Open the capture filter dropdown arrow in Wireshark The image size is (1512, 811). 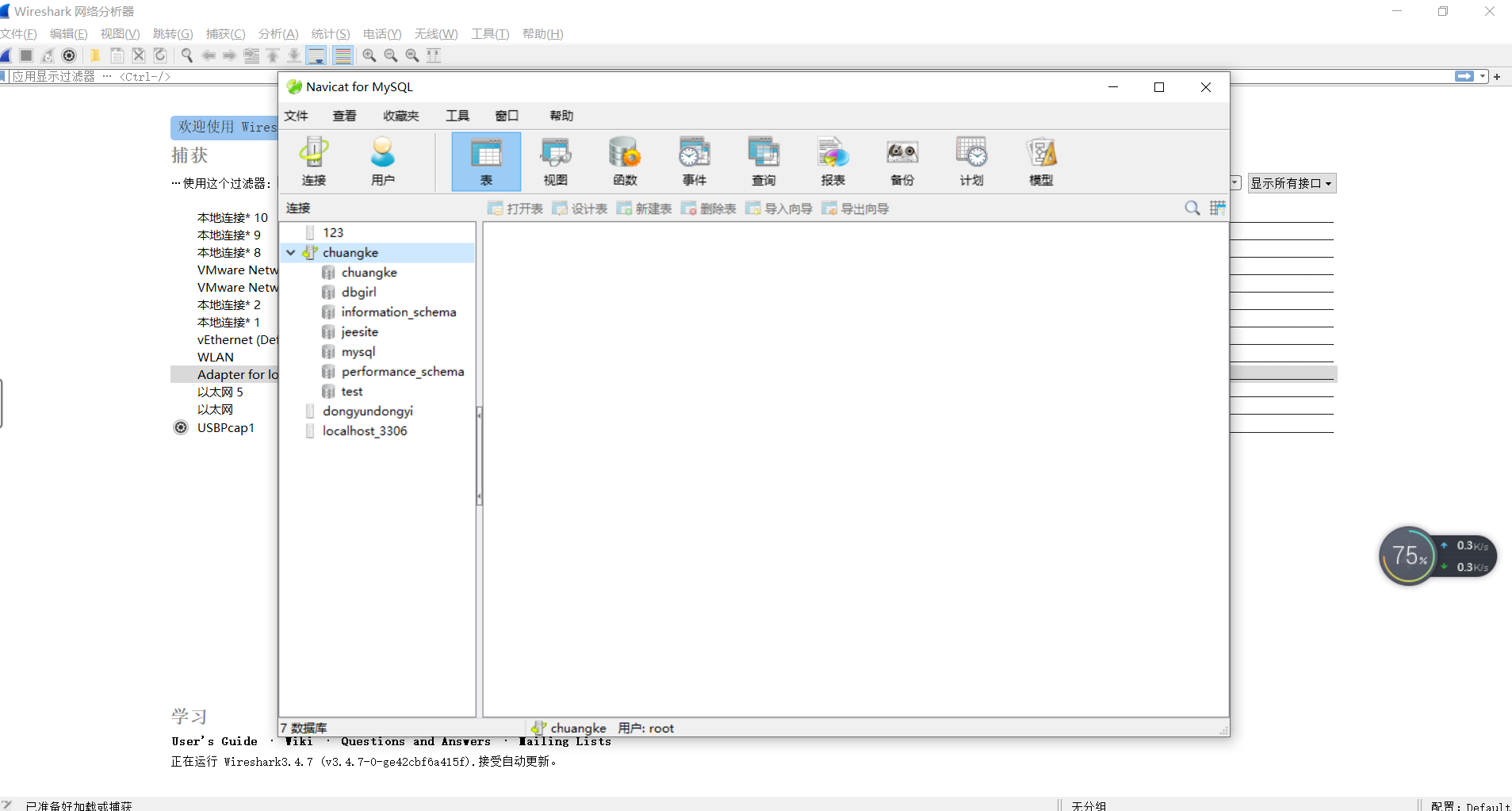coord(1235,183)
